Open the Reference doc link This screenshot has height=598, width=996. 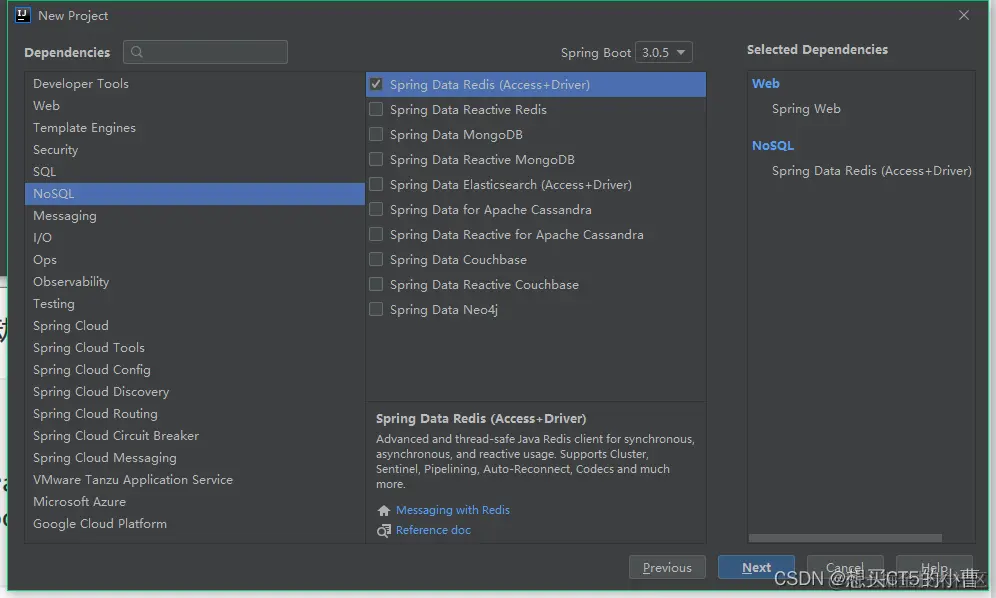click(433, 530)
